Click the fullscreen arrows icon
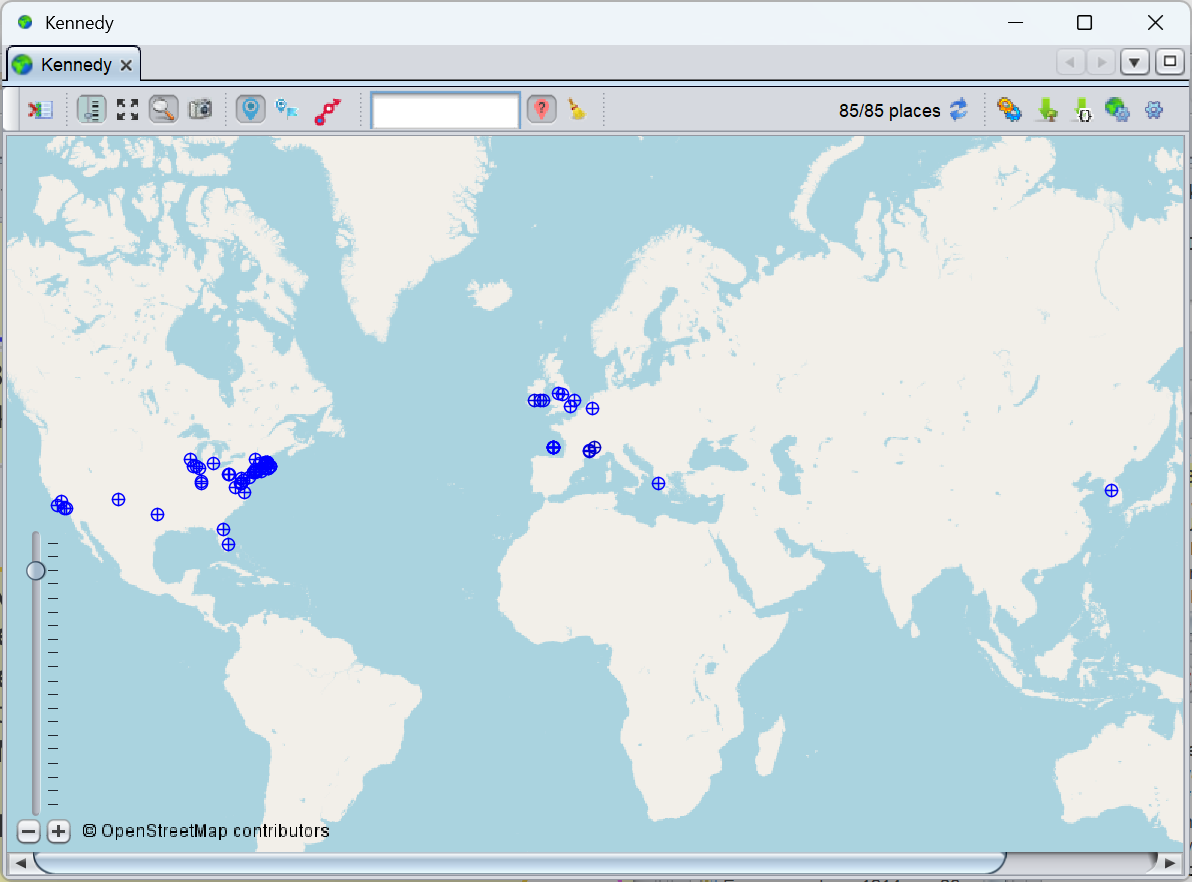 click(x=128, y=110)
